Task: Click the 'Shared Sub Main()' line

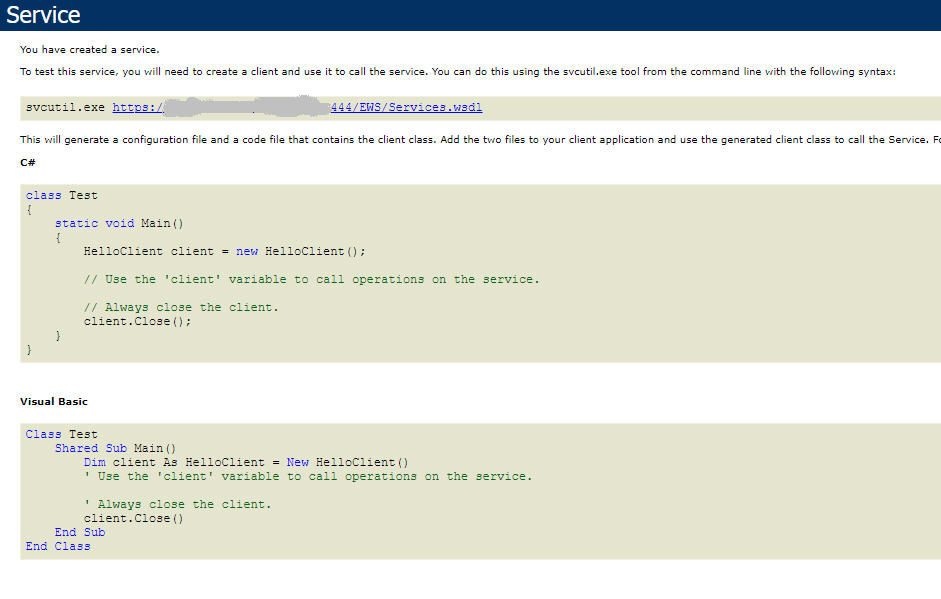Action: 115,448
